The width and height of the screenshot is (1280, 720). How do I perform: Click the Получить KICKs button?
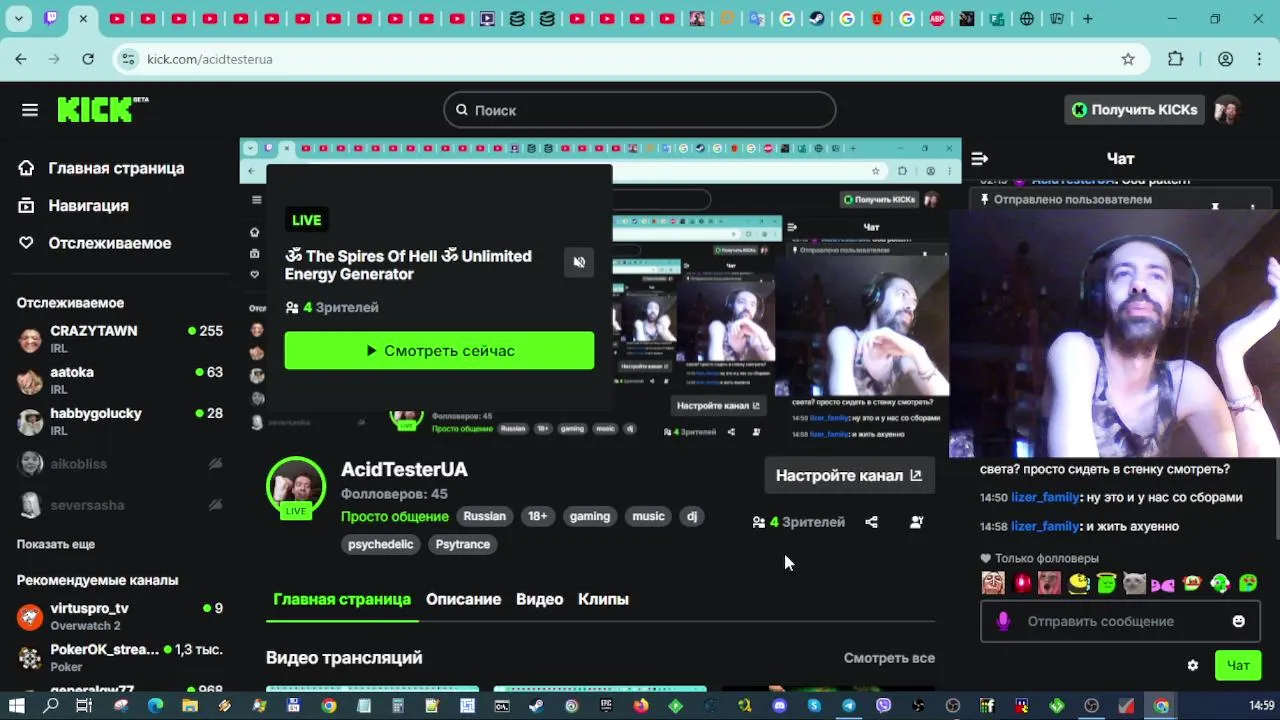(x=1134, y=110)
